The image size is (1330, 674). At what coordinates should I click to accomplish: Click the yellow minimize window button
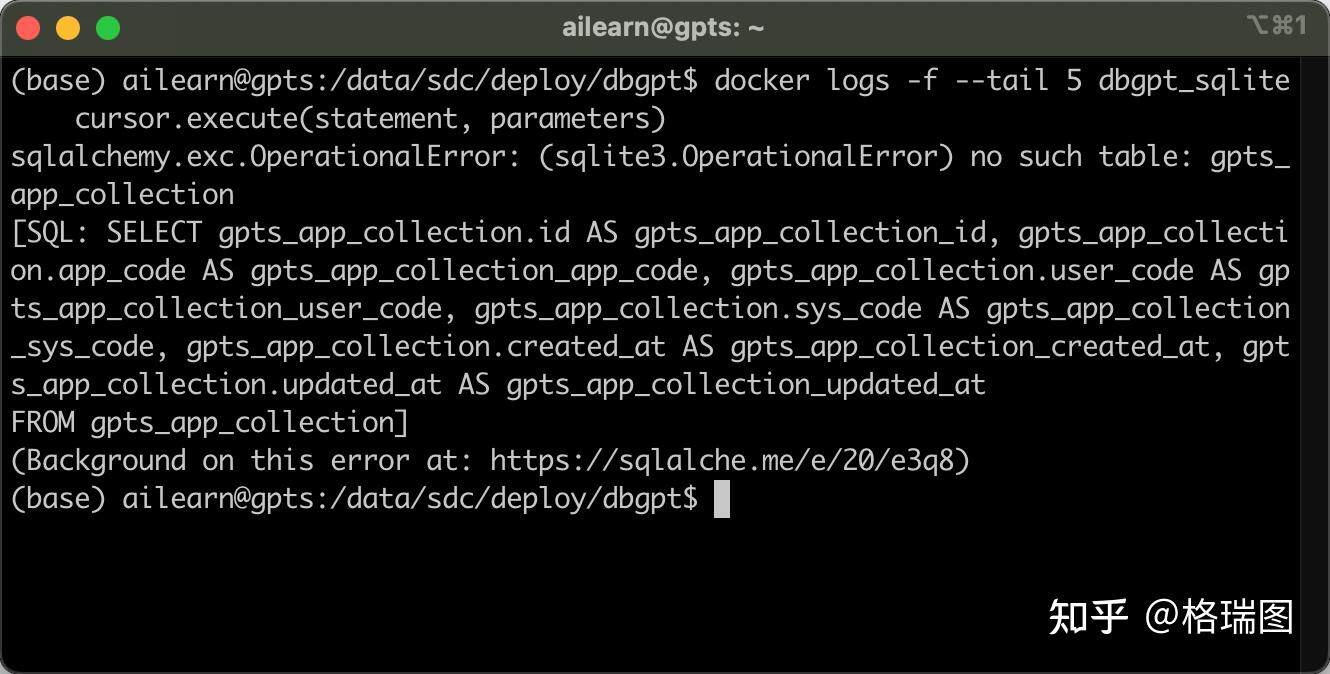pyautogui.click(x=68, y=28)
